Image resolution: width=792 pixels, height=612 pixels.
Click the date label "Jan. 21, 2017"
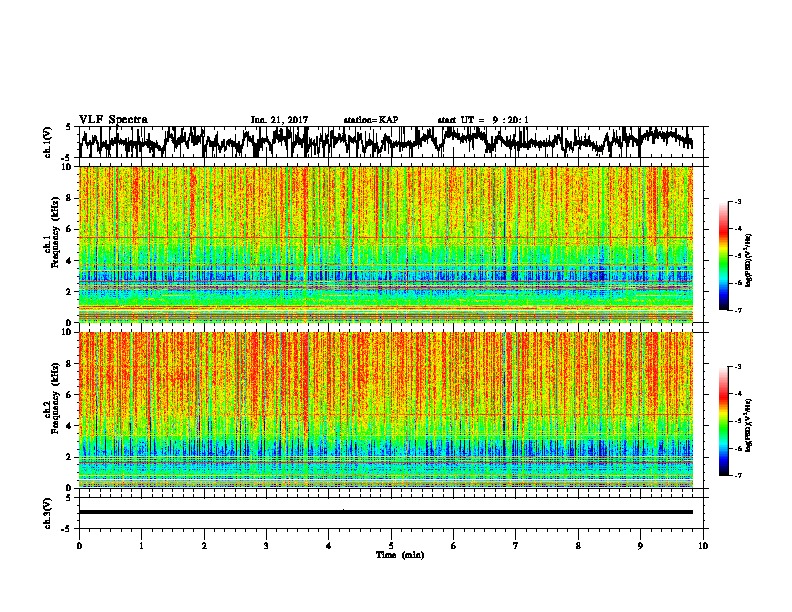279,120
